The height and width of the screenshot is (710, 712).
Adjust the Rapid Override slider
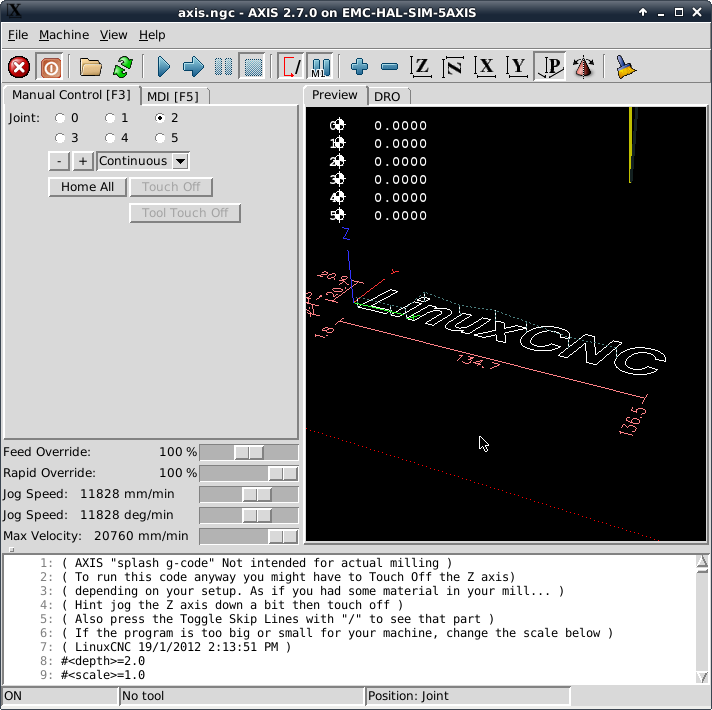pyautogui.click(x=249, y=473)
